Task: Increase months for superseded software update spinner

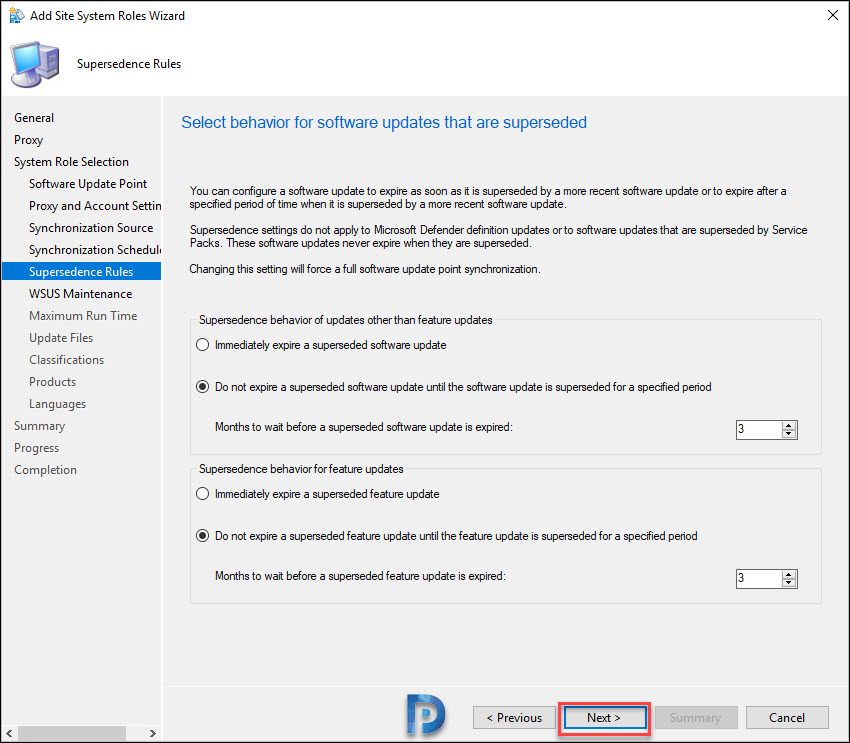Action: point(789,425)
